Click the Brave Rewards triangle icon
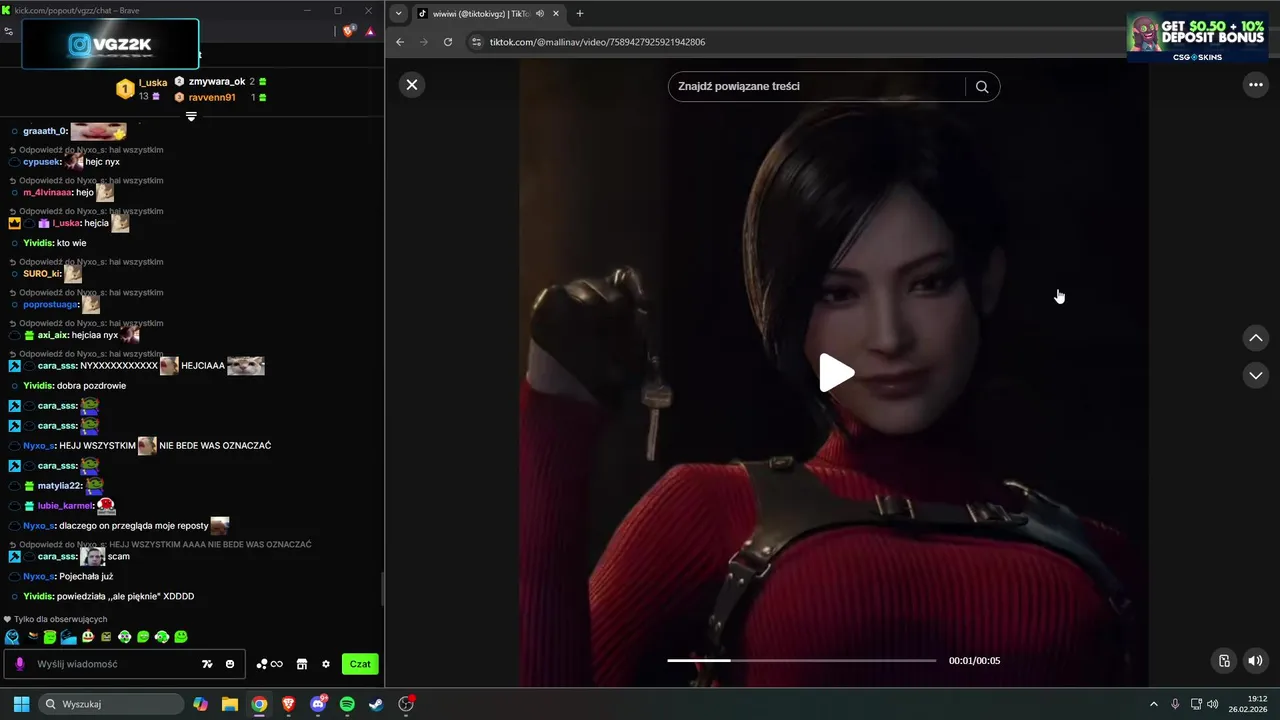Image resolution: width=1280 pixels, height=720 pixels. (x=370, y=31)
